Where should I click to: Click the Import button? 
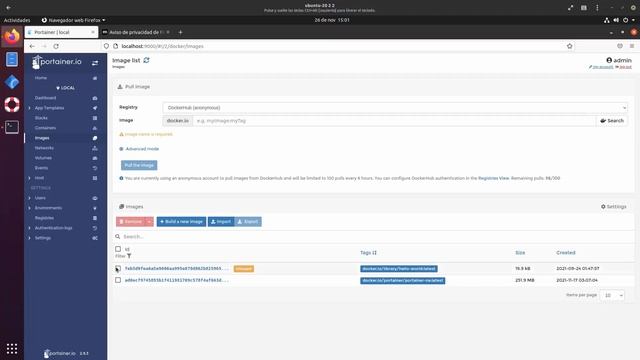click(221, 222)
